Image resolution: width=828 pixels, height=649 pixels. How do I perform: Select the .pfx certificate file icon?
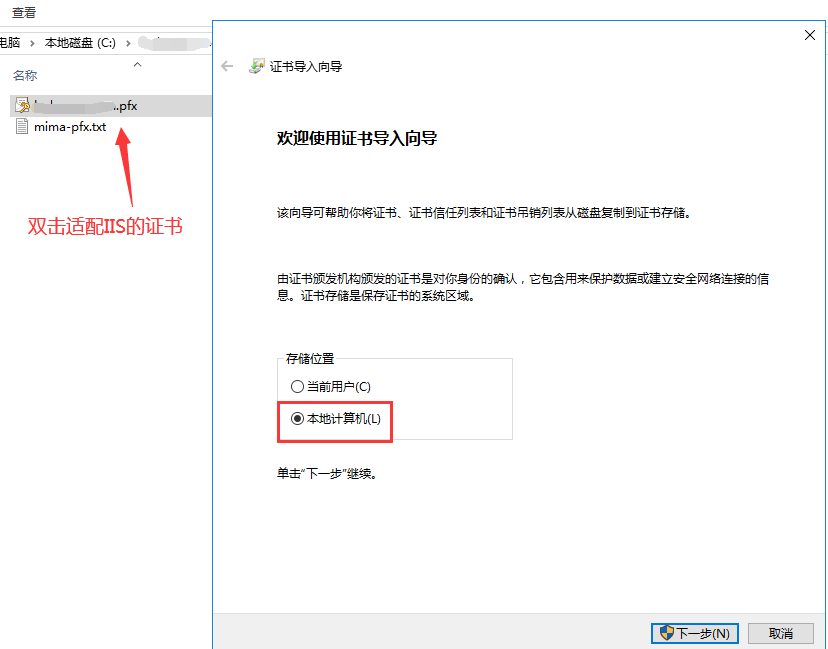[22, 106]
